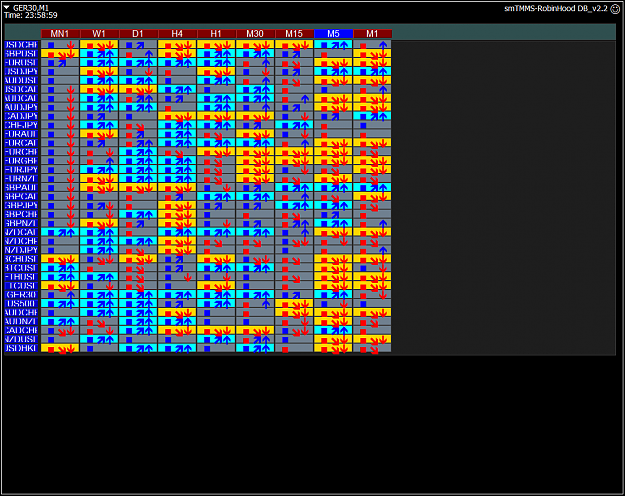
Task: Click the NZDCAD MN1 cyan buy-signal cell
Action: (60, 232)
